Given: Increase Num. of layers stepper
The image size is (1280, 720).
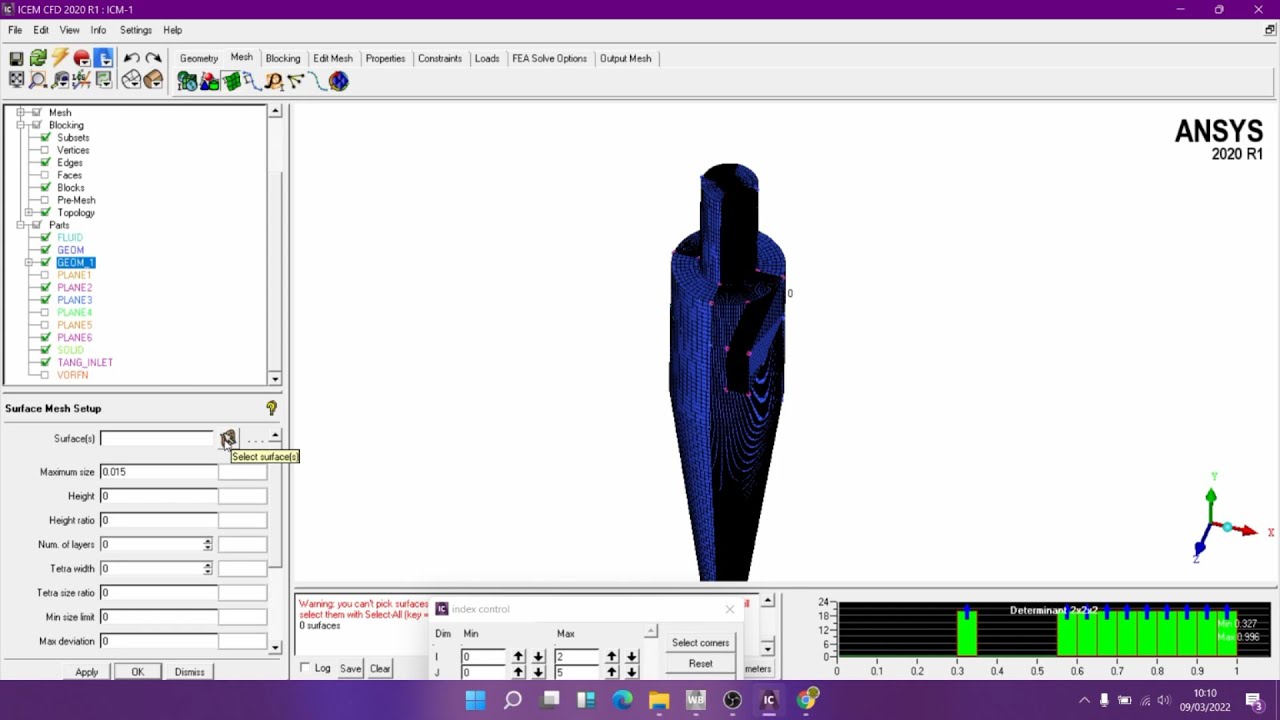Looking at the screenshot, I should (207, 541).
